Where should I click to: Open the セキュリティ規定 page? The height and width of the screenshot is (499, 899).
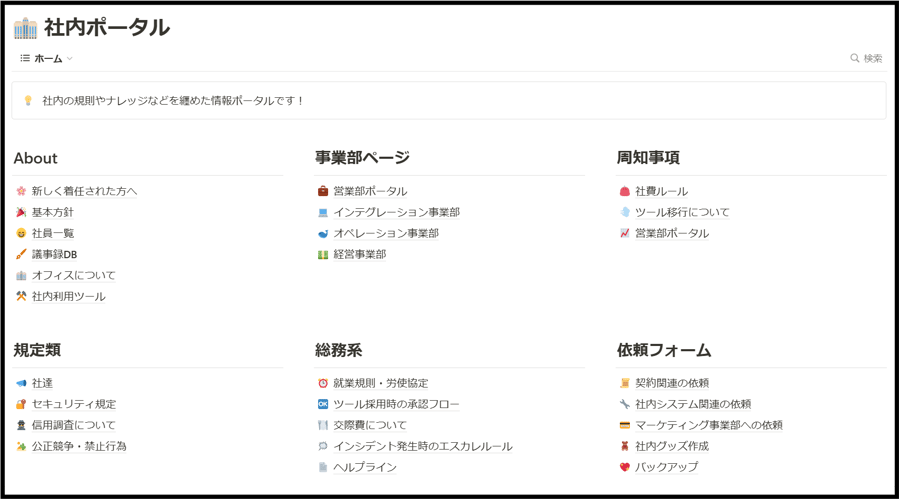tap(74, 404)
